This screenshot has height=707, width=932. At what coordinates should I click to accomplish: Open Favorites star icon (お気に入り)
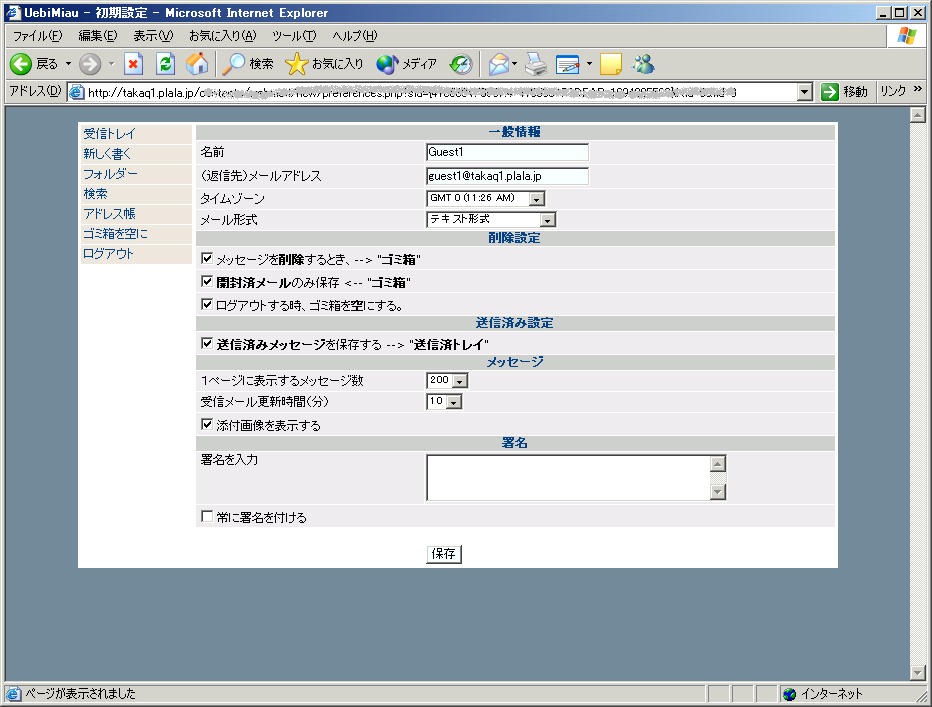296,64
